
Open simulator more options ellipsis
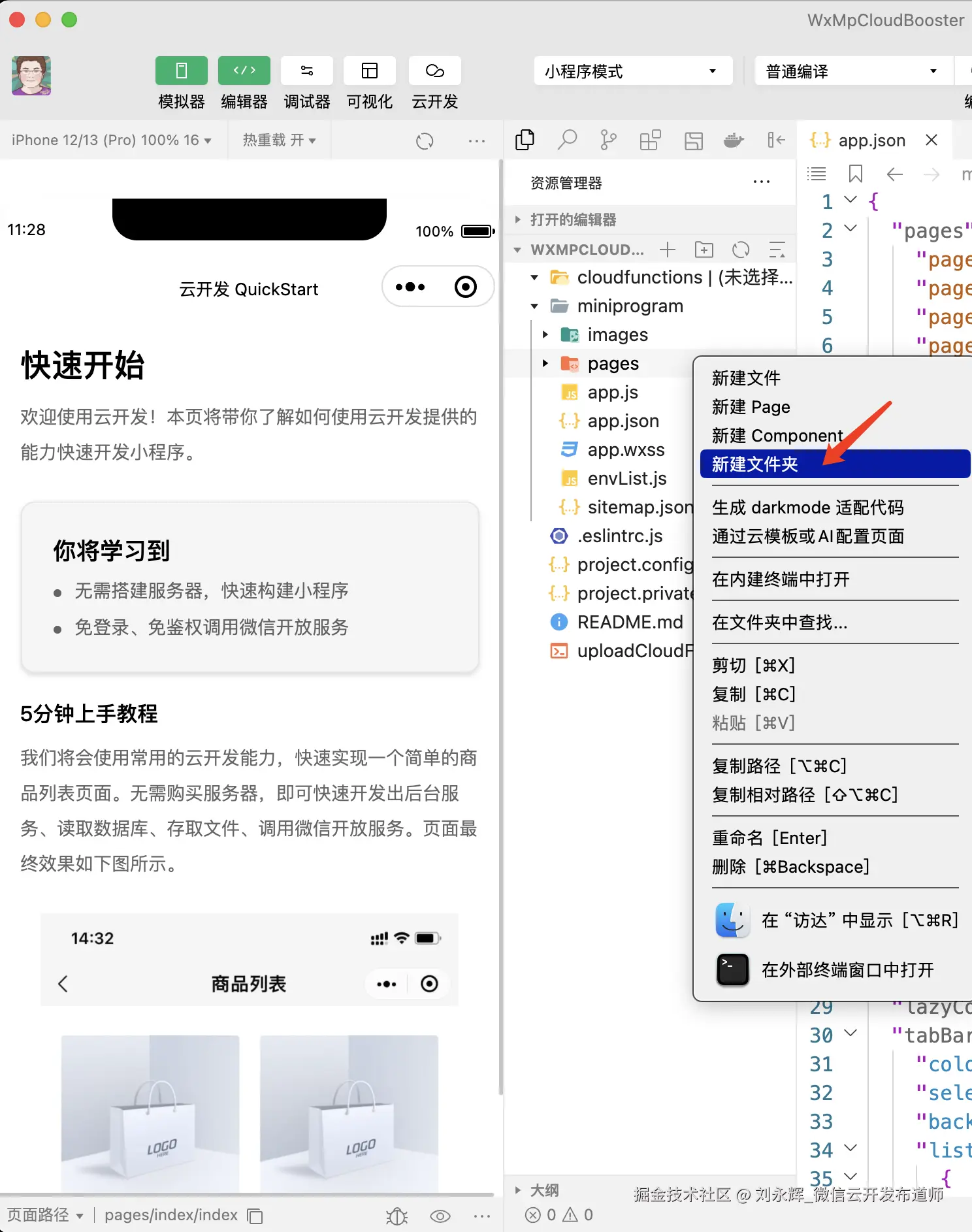tap(477, 140)
